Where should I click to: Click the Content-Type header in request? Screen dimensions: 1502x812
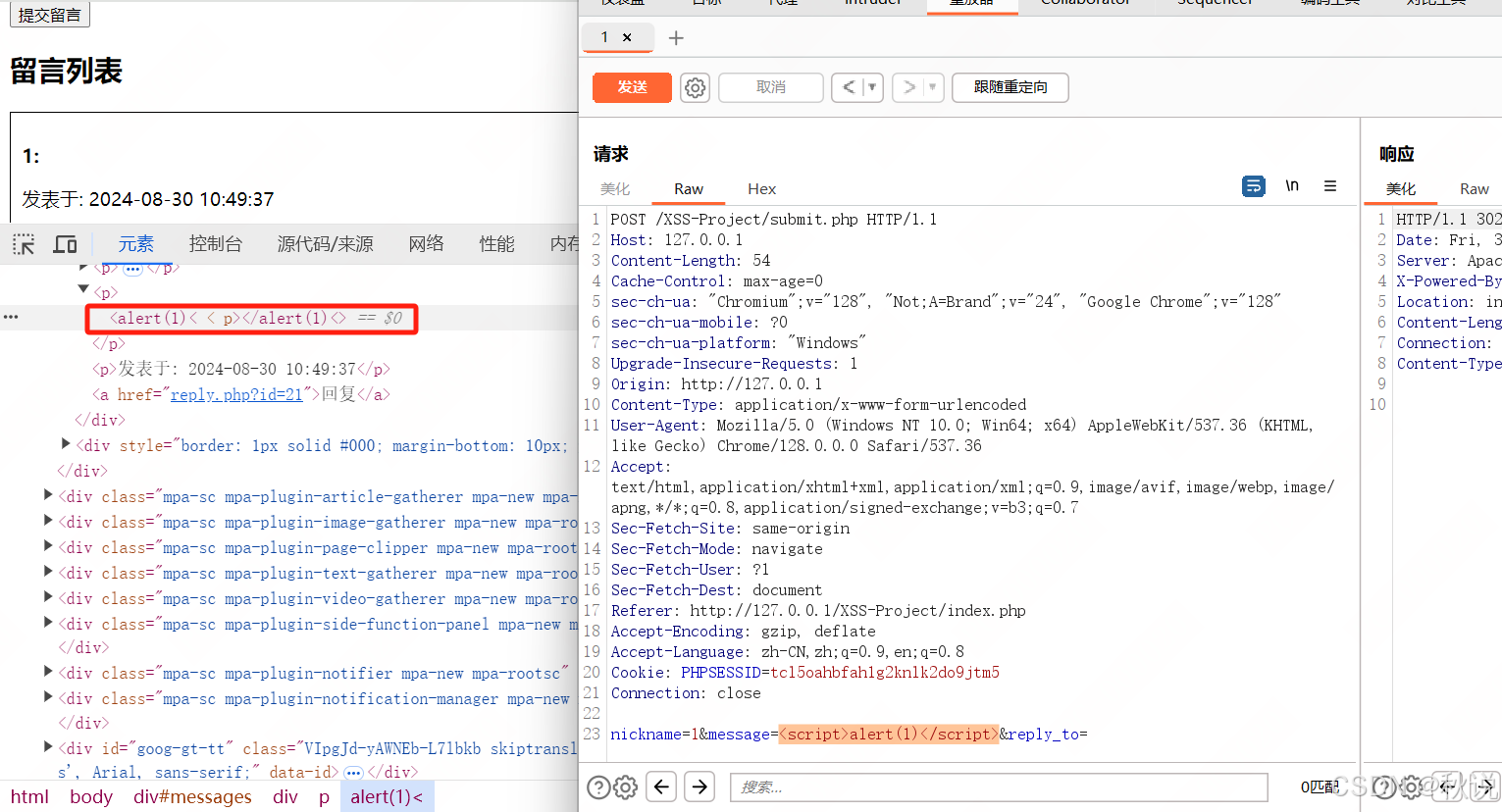818,404
